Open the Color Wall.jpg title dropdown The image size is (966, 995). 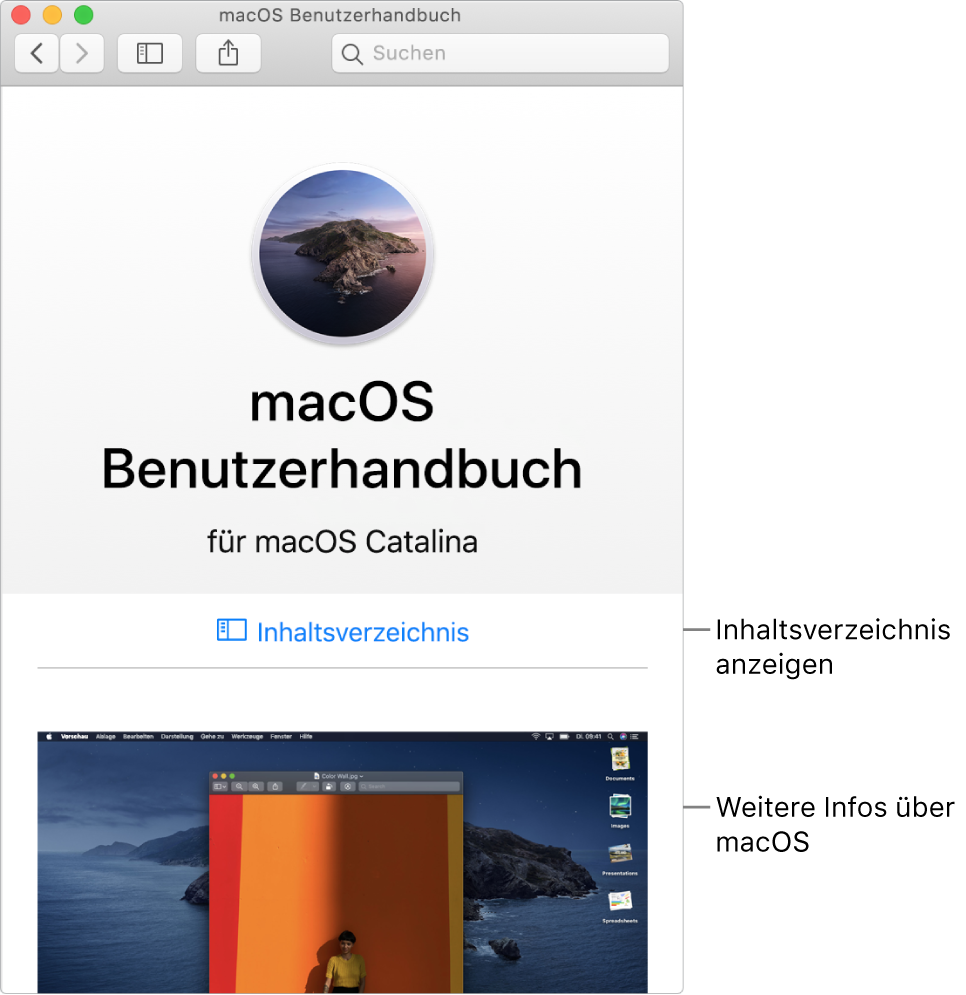coord(361,775)
